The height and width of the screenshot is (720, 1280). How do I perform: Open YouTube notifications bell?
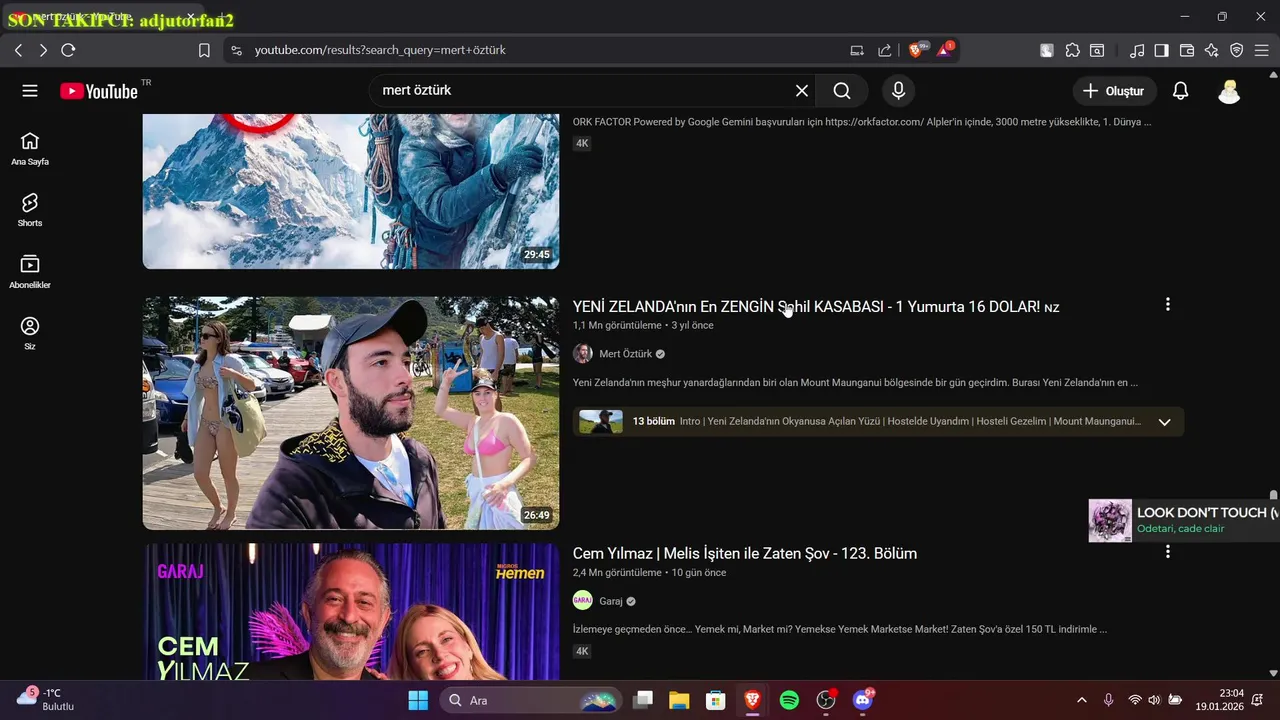(1181, 91)
